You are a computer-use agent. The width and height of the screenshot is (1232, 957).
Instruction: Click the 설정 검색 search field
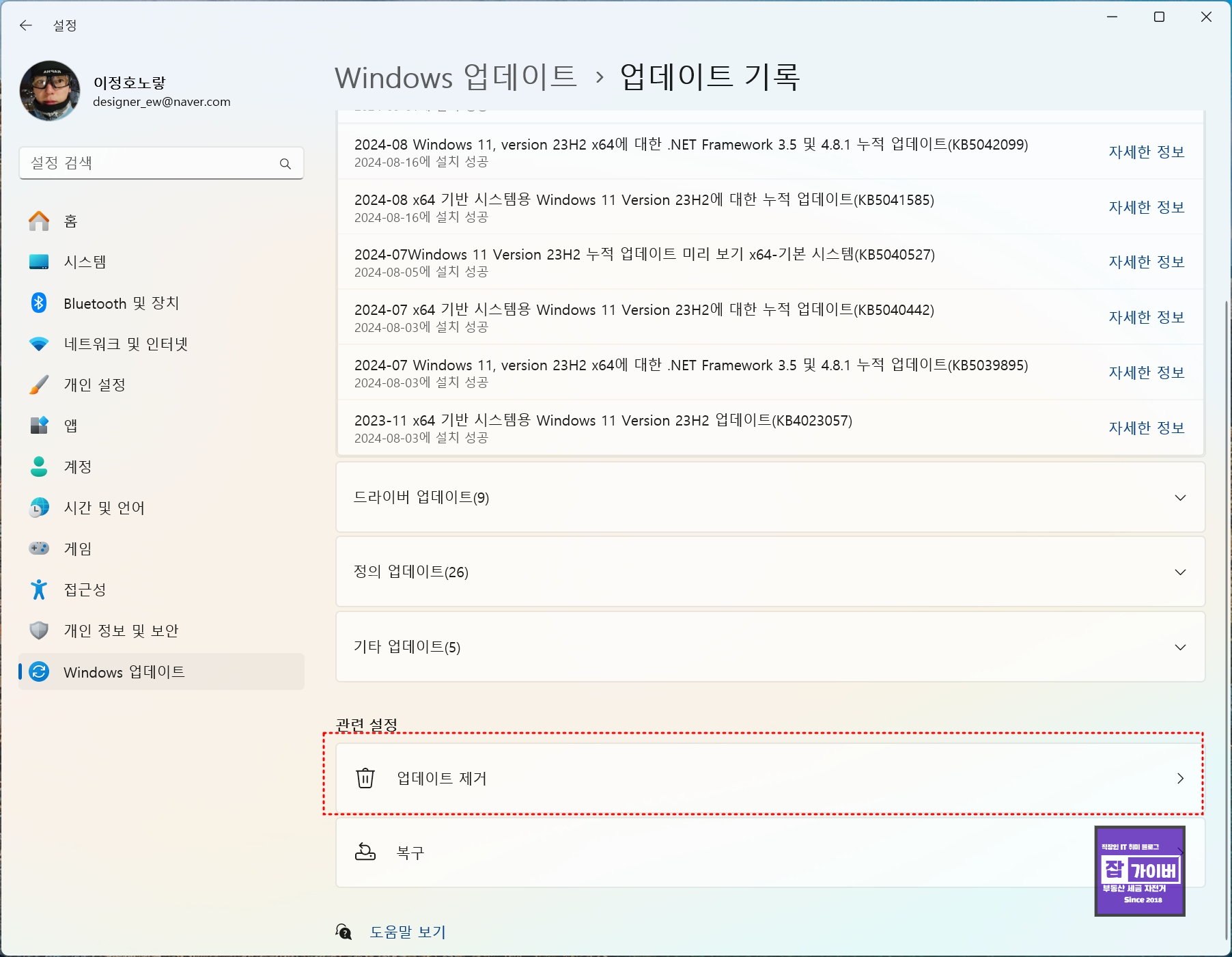pos(161,163)
